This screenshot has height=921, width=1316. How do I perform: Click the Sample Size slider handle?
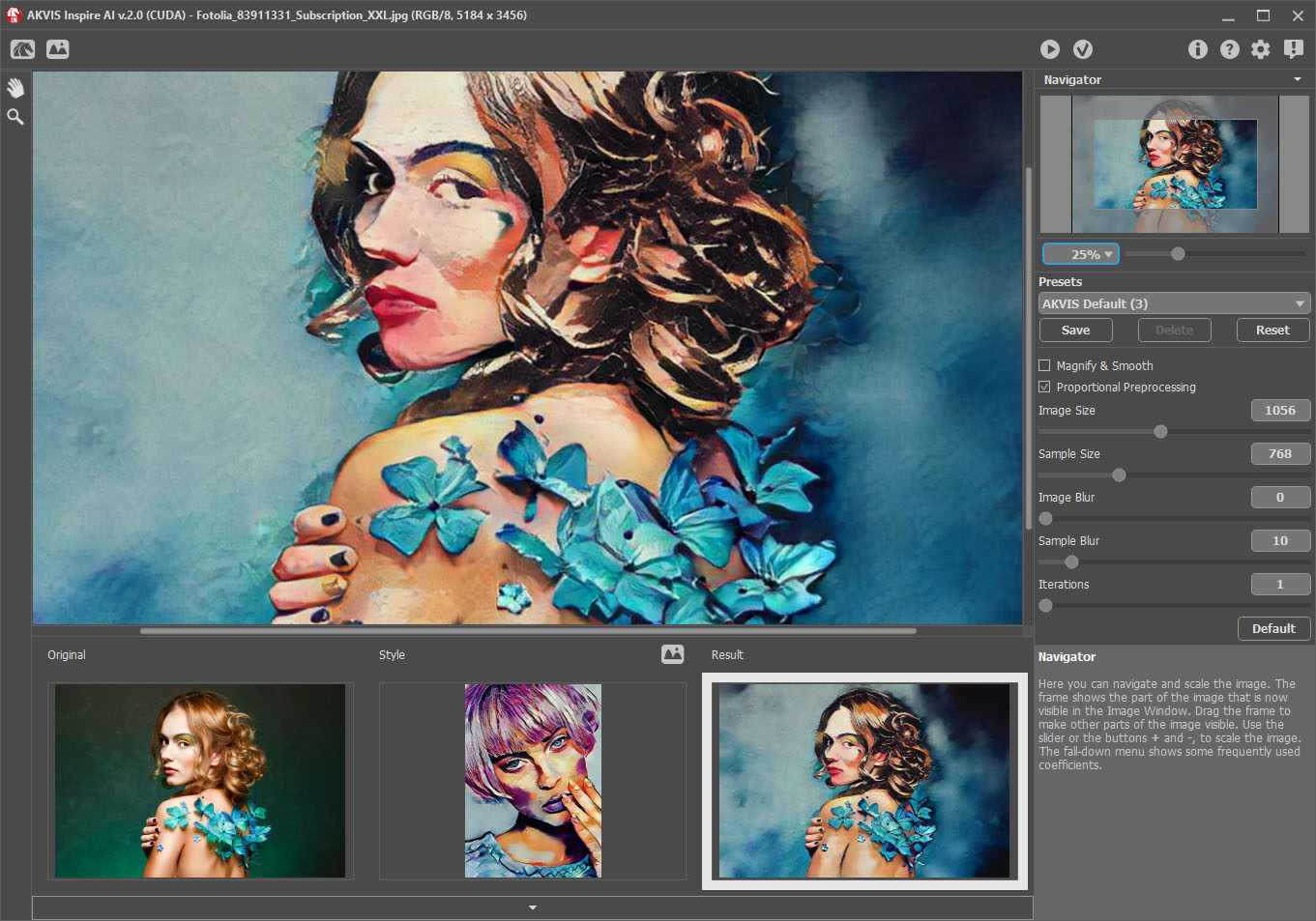tap(1119, 475)
